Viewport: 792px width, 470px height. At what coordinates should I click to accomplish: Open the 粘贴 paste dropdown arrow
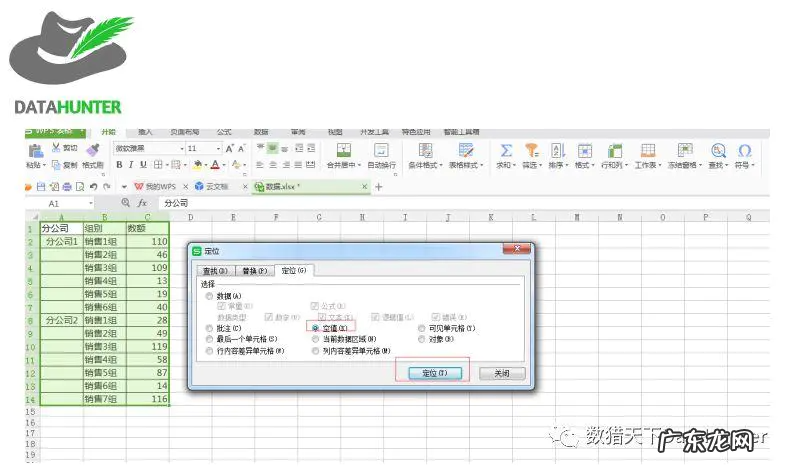click(x=44, y=165)
